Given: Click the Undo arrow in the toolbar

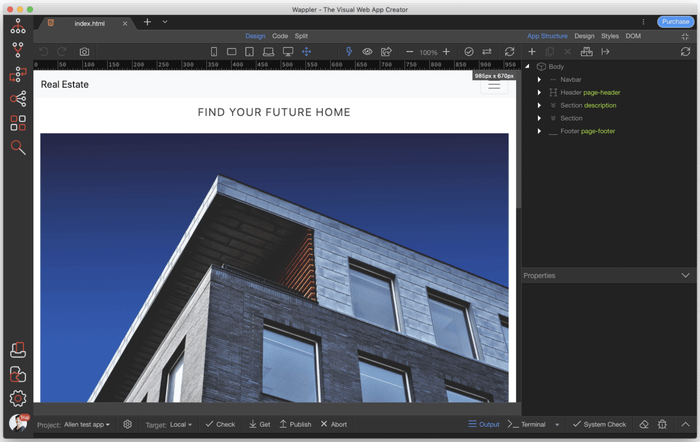Looking at the screenshot, I should point(43,52).
